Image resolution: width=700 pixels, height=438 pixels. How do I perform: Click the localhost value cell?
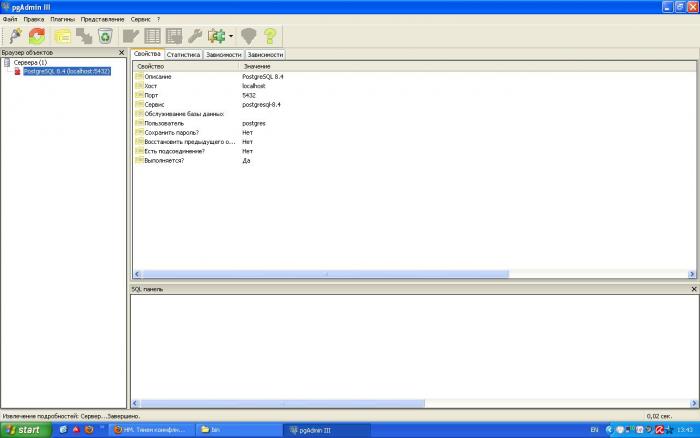[x=254, y=86]
